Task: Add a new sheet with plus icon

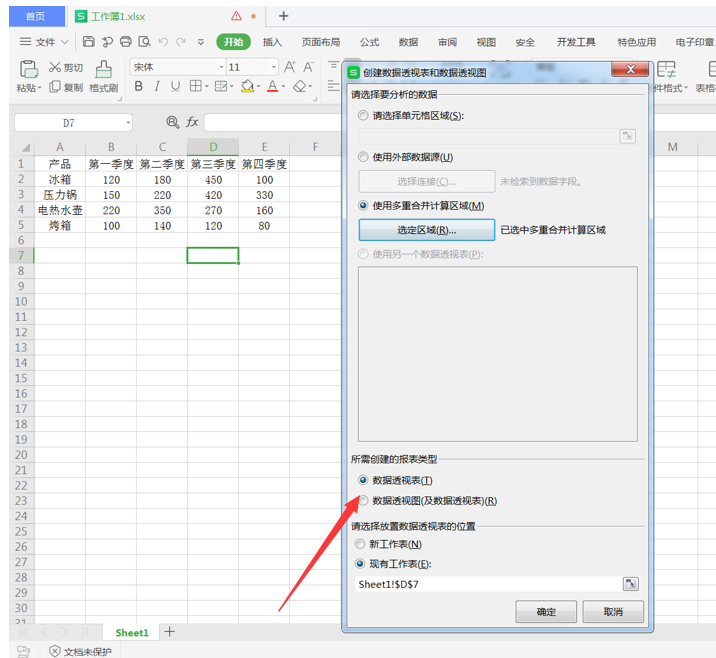Action: click(169, 632)
